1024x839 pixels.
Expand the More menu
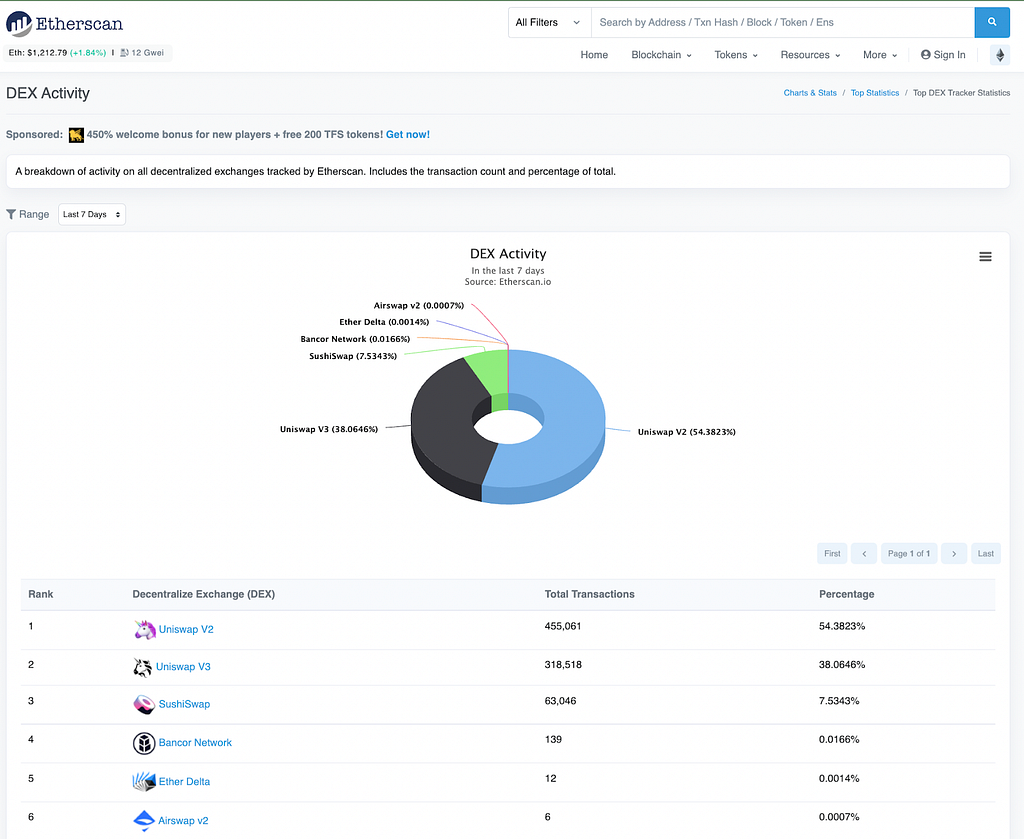880,55
